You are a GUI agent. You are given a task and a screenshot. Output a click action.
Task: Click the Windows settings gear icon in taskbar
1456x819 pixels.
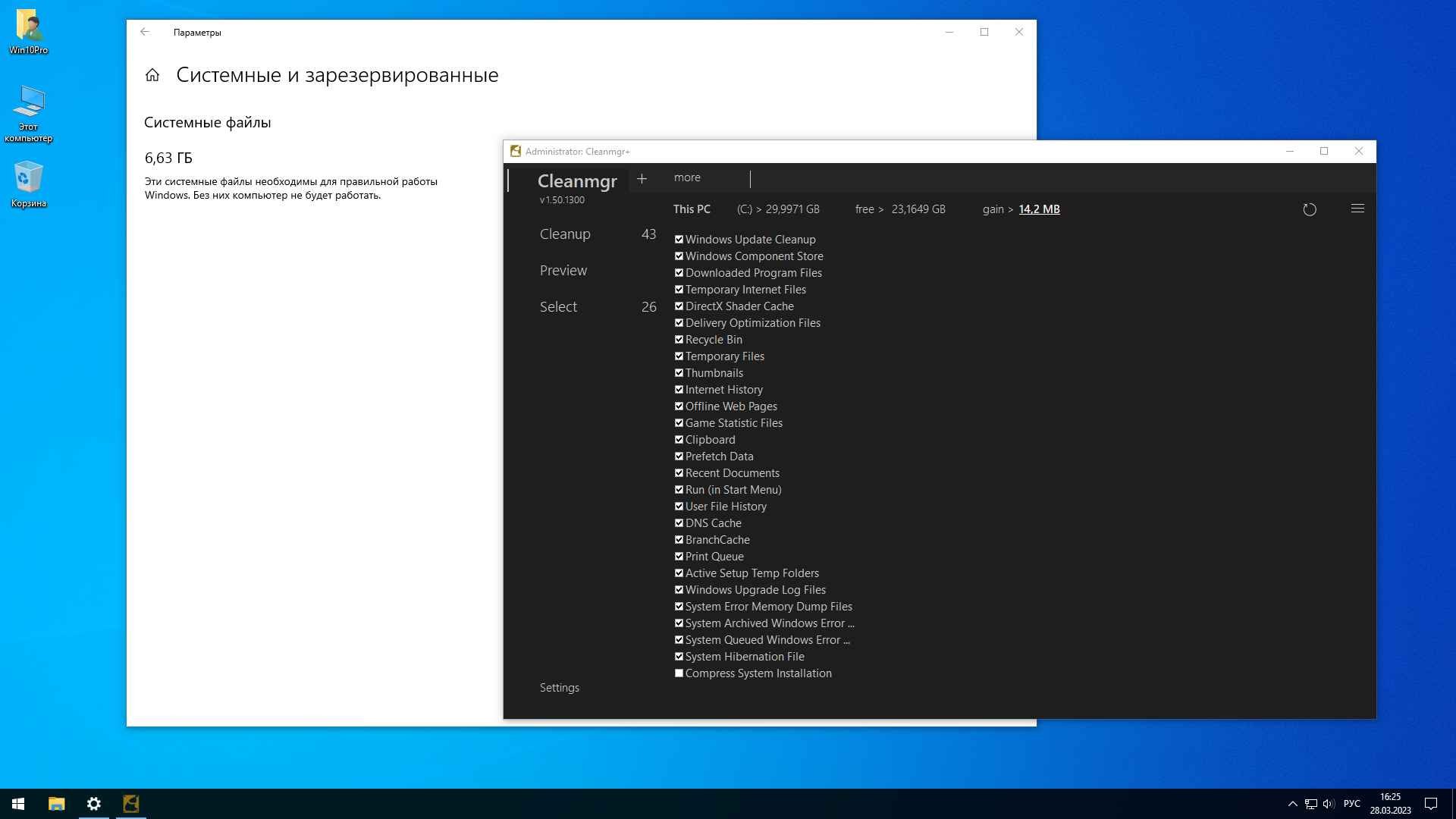93,803
